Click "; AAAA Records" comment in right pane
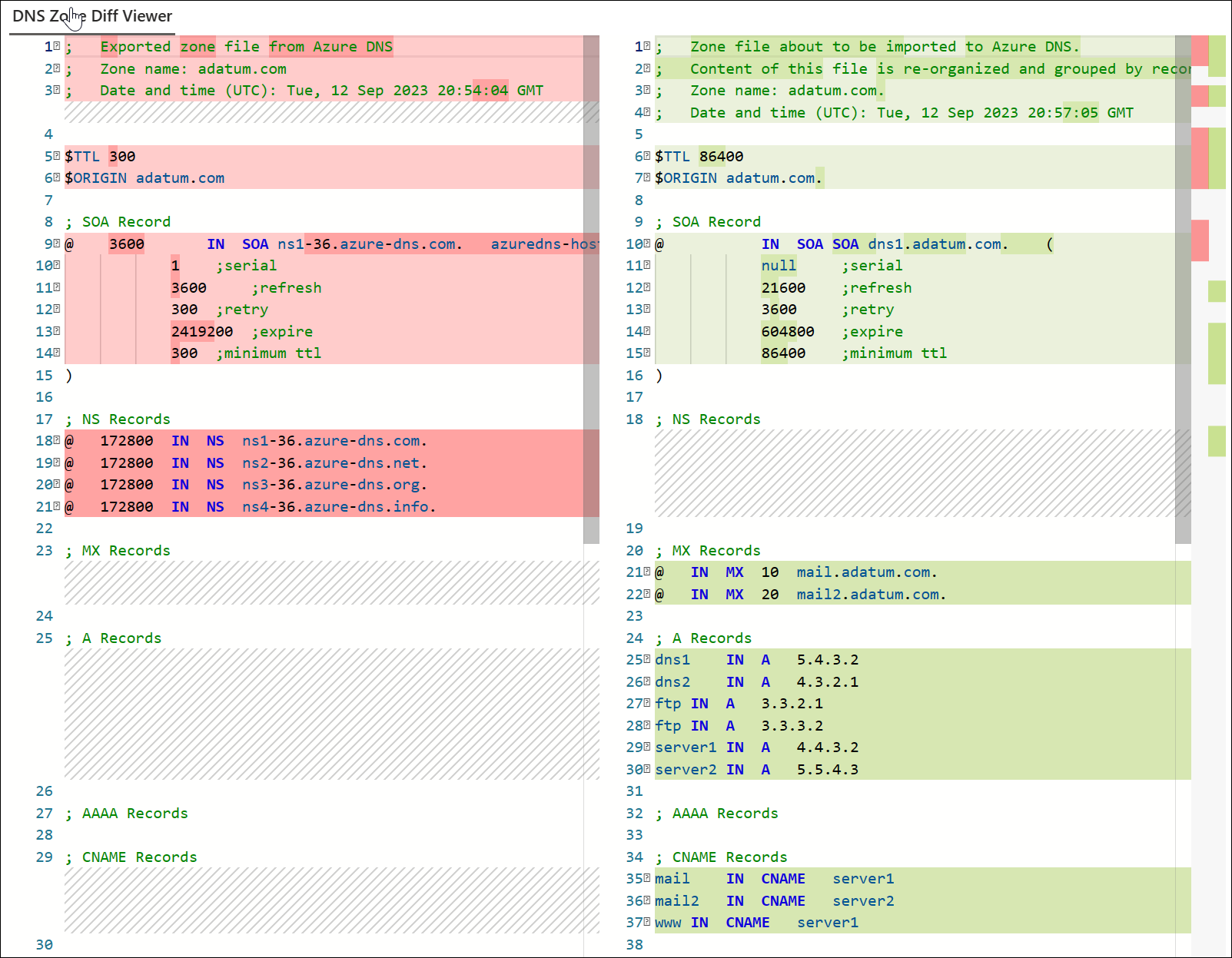The height and width of the screenshot is (958, 1232). [x=717, y=814]
